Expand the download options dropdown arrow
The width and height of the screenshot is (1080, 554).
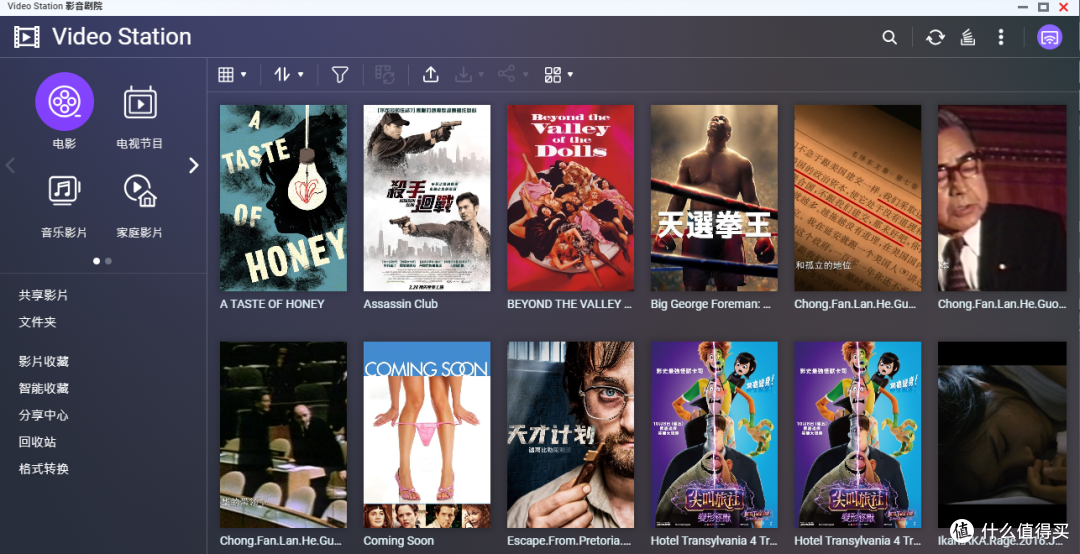(481, 74)
